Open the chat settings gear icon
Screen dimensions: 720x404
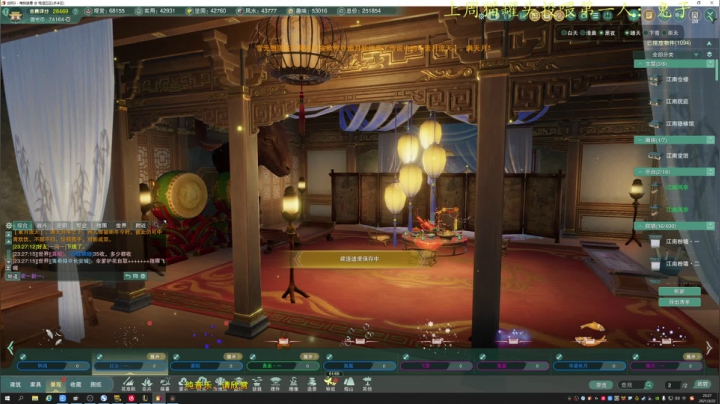pos(9,225)
